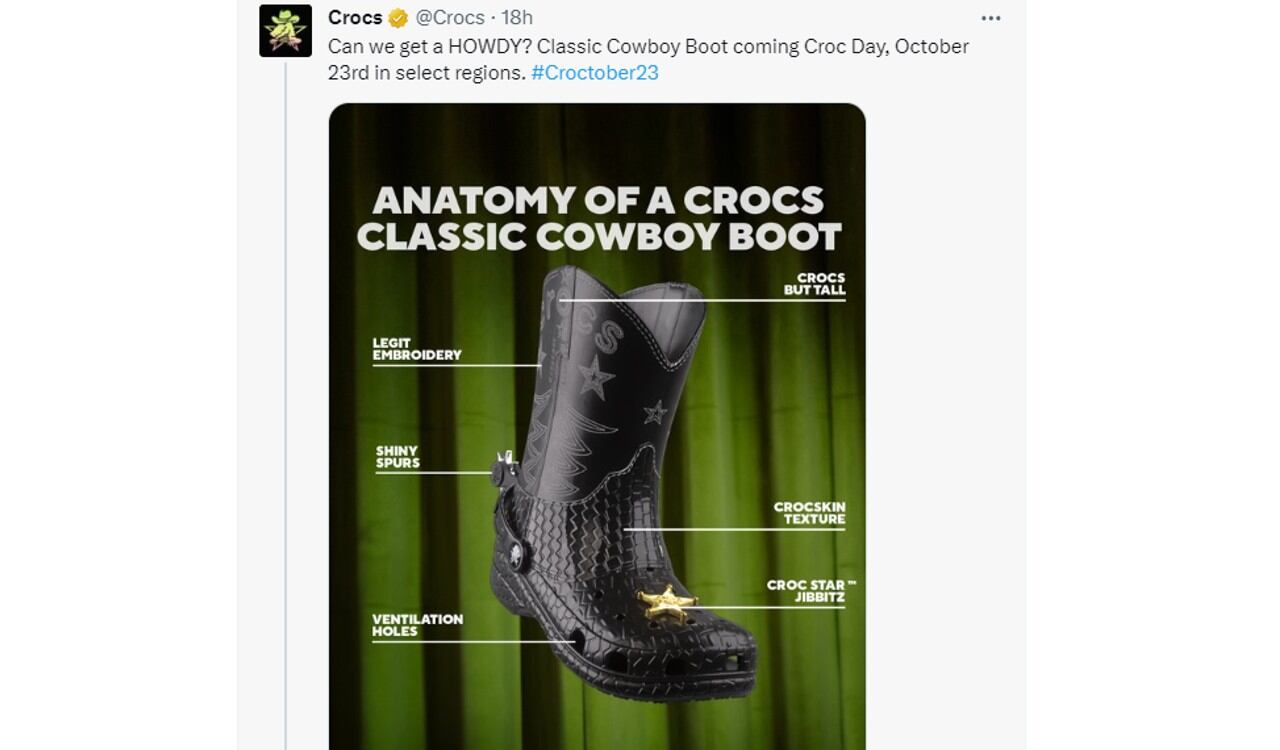The image size is (1280, 750).
Task: Click the VENTILATION HOLES text
Action: [420, 625]
